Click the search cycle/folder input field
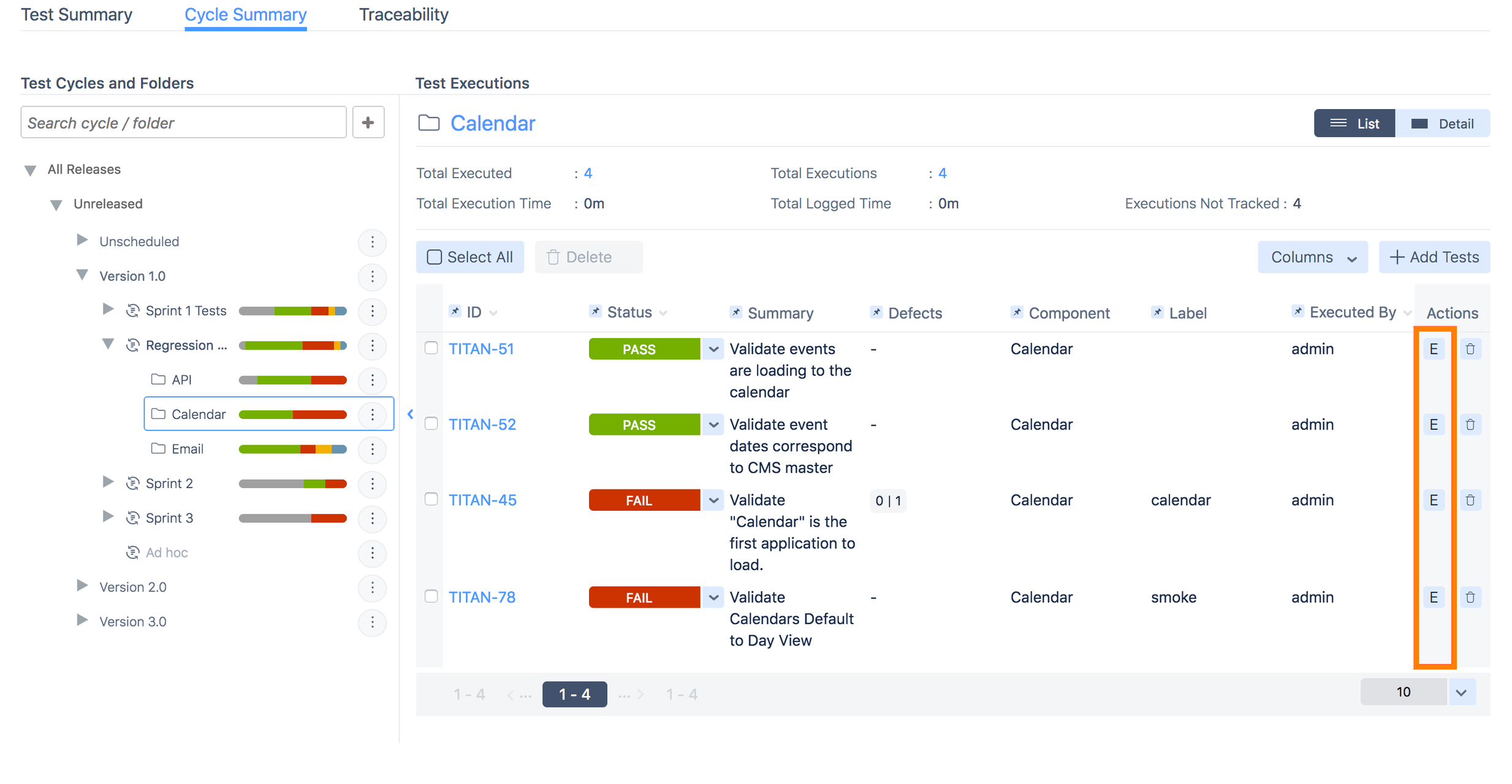Viewport: 1512px width, 784px height. tap(184, 122)
